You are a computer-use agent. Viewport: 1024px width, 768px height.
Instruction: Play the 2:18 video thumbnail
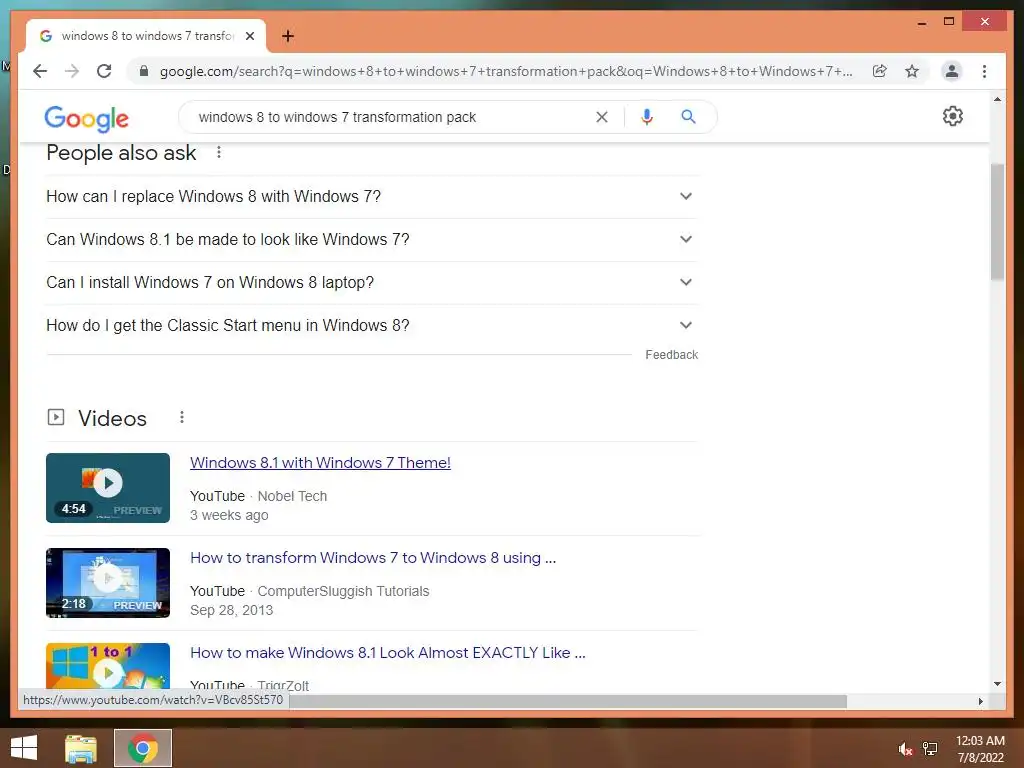pyautogui.click(x=108, y=583)
